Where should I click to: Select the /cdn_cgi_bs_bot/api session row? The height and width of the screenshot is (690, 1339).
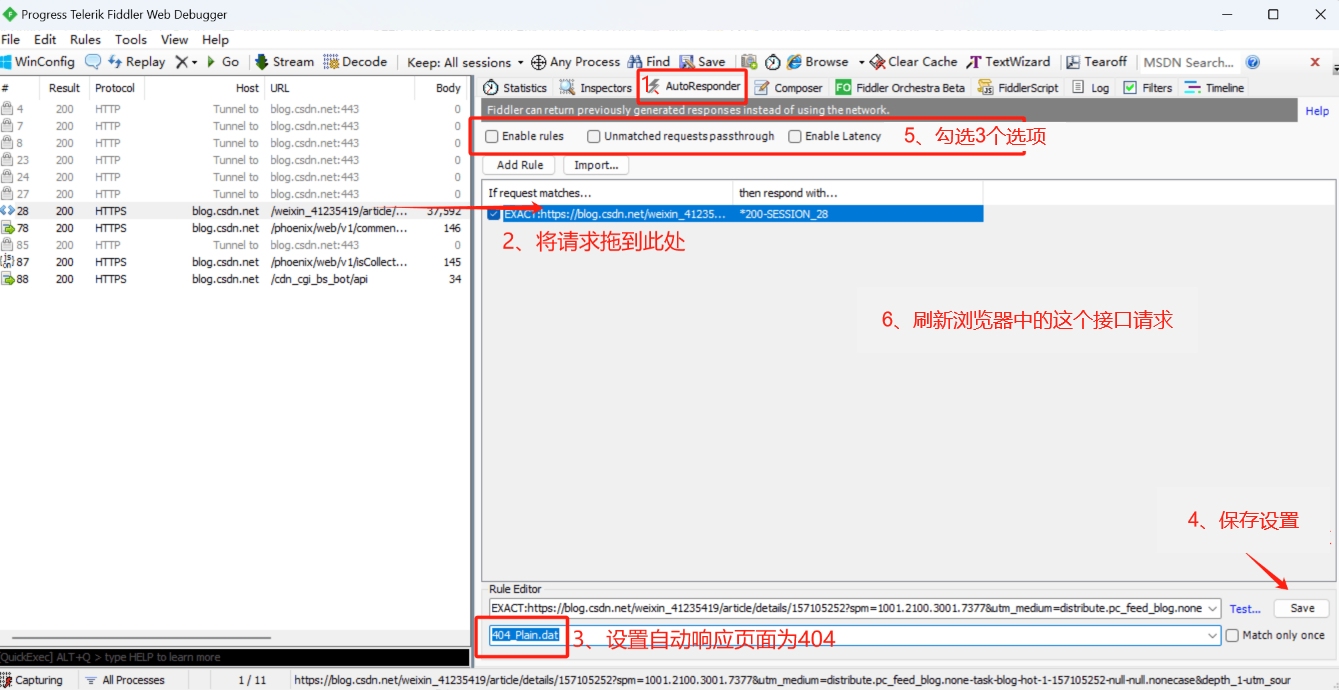[x=234, y=279]
